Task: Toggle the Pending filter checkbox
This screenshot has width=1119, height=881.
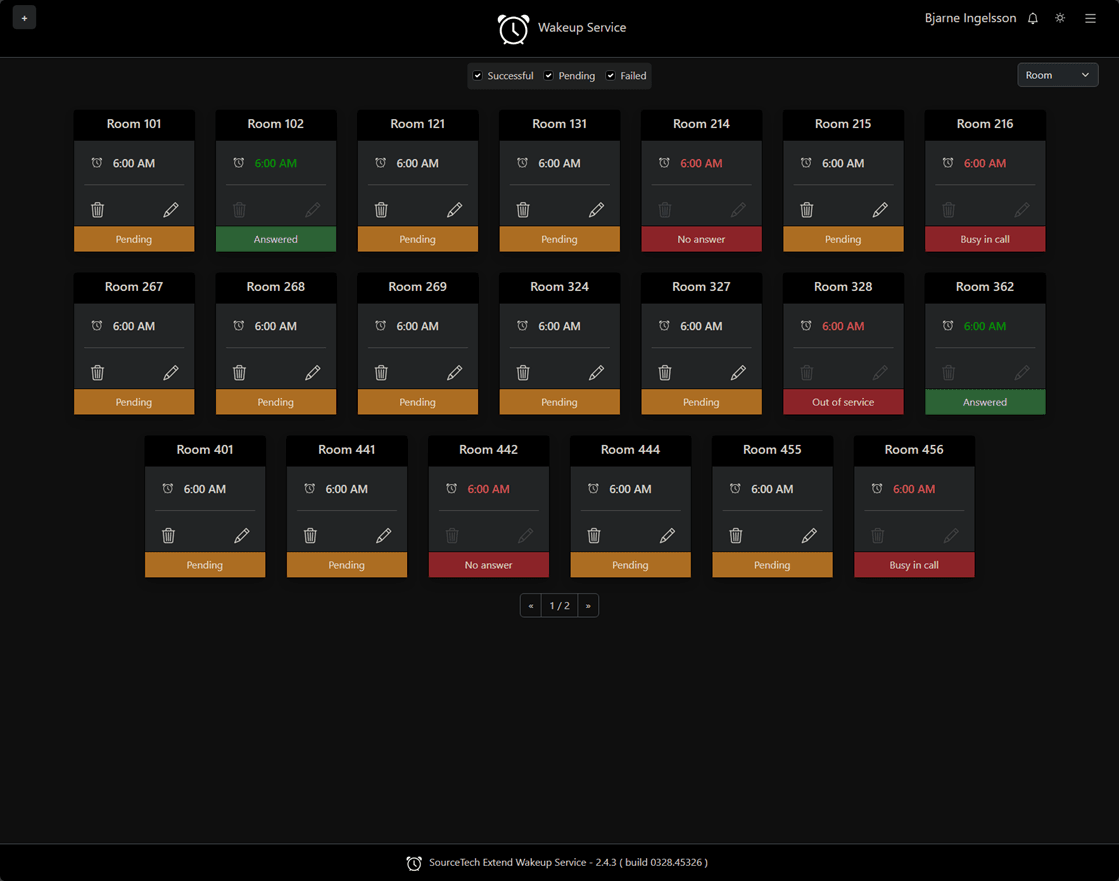Action: click(x=549, y=76)
